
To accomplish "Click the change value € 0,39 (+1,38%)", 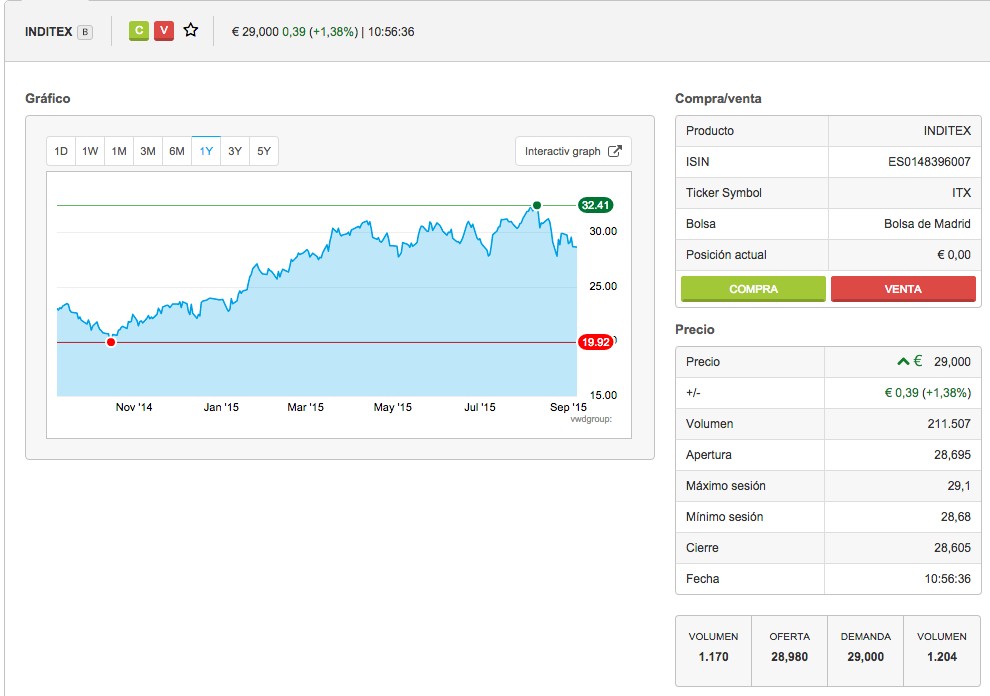I will coord(927,393).
